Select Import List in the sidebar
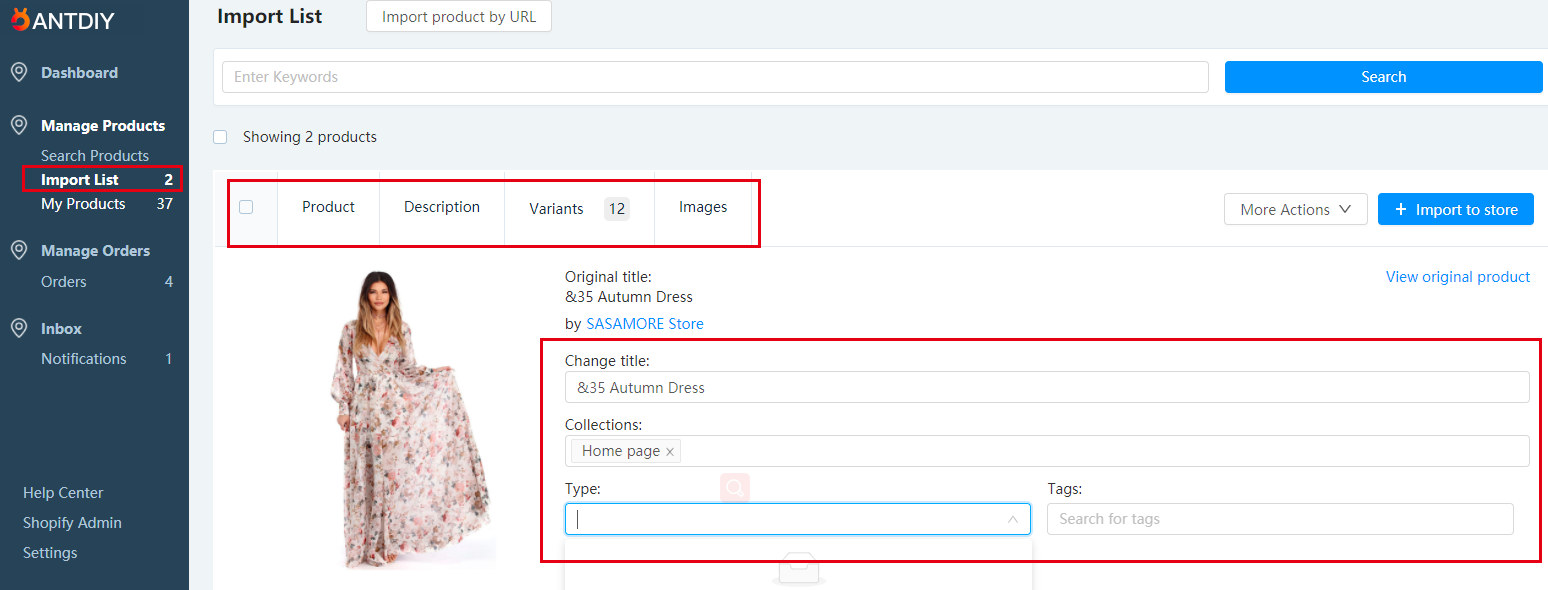1548x590 pixels. click(80, 180)
